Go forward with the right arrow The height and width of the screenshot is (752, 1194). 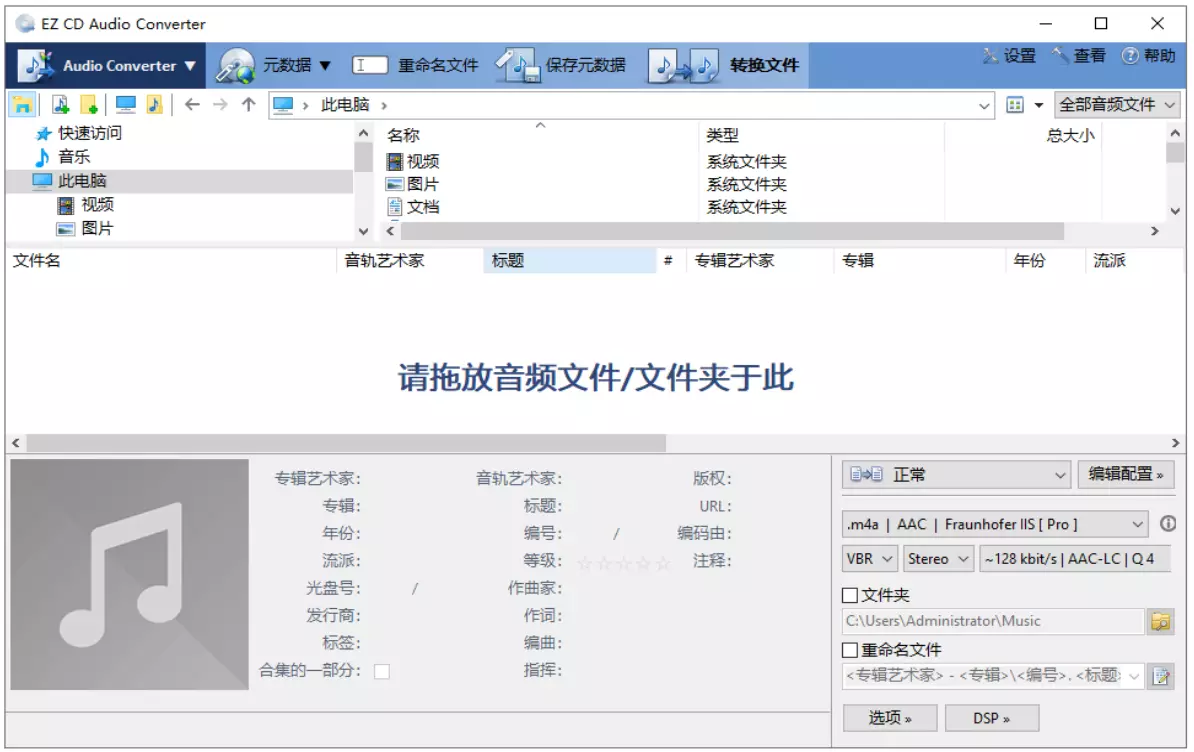point(220,104)
